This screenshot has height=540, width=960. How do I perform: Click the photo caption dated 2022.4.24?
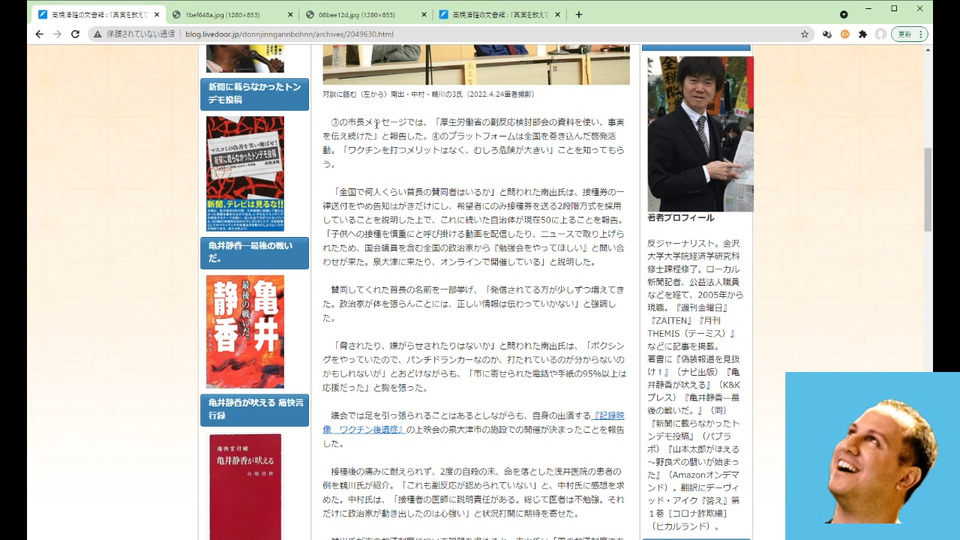pyautogui.click(x=429, y=94)
